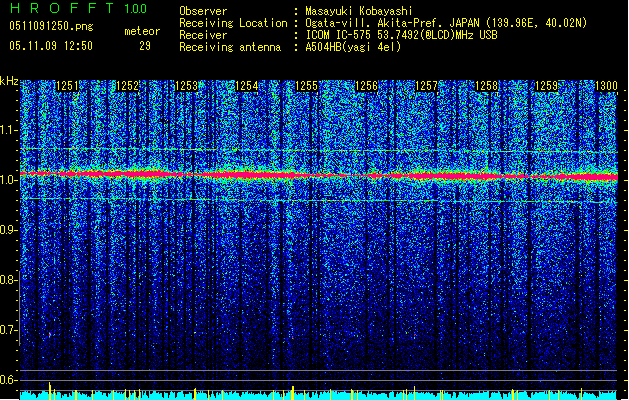Click the HROFFT 1.0.0 title text
The height and width of the screenshot is (400, 629).
tap(78, 8)
